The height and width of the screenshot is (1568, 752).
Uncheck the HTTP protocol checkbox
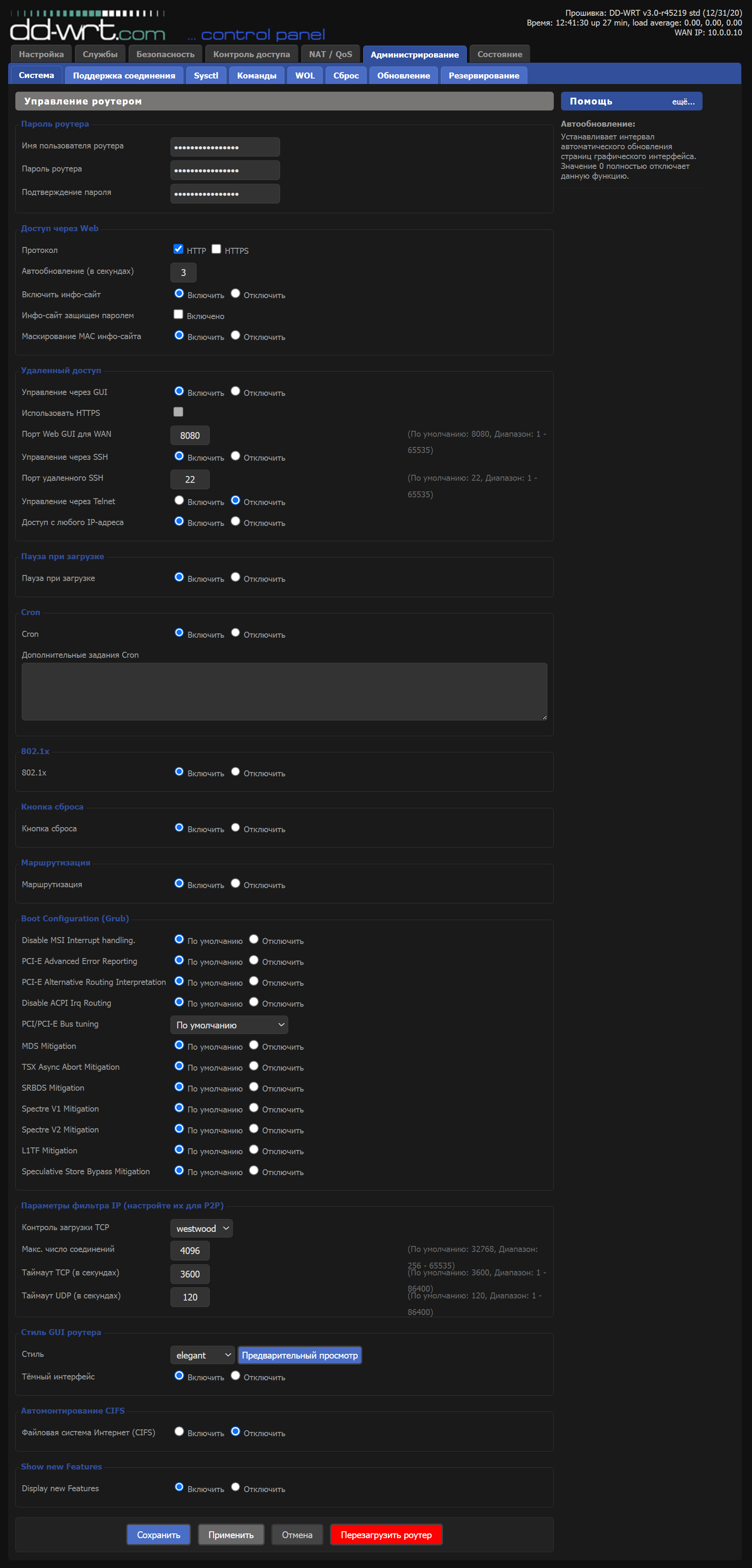pyautogui.click(x=178, y=248)
